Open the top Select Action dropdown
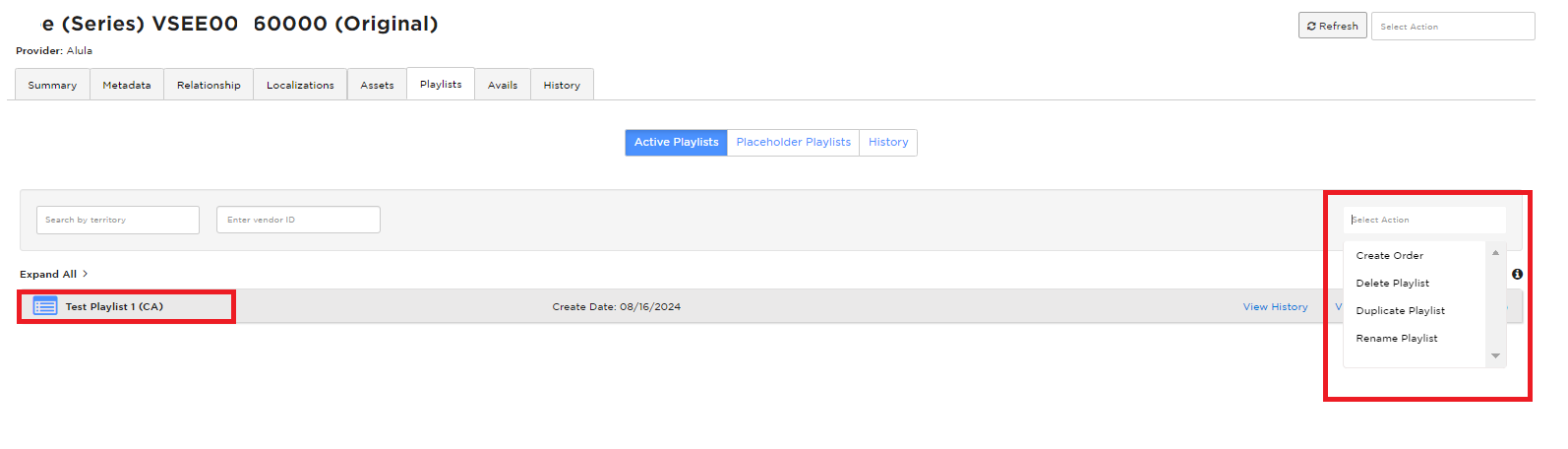This screenshot has height=449, width=1568. 1453,27
